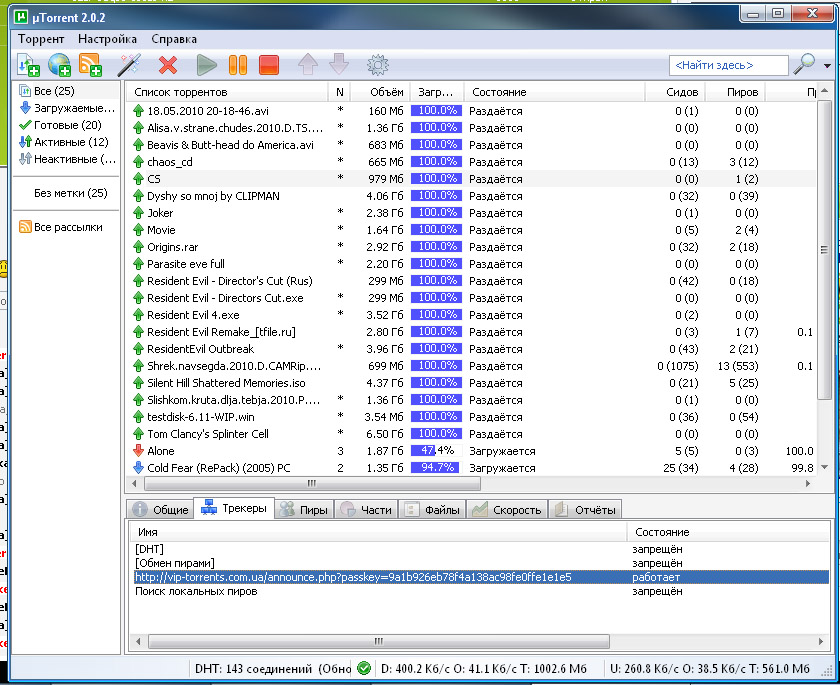The height and width of the screenshot is (685, 840).
Task: Open the Торрент menu
Action: pos(41,39)
